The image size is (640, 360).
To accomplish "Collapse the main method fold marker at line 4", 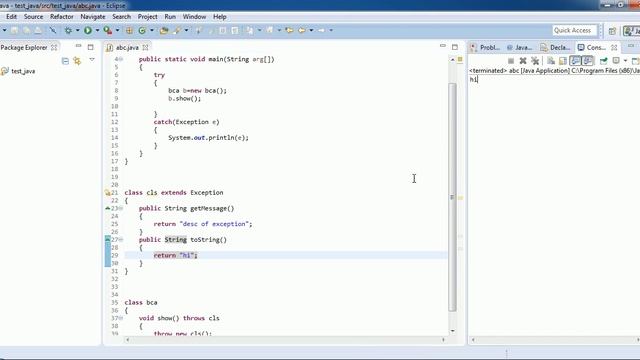I will (121, 59).
